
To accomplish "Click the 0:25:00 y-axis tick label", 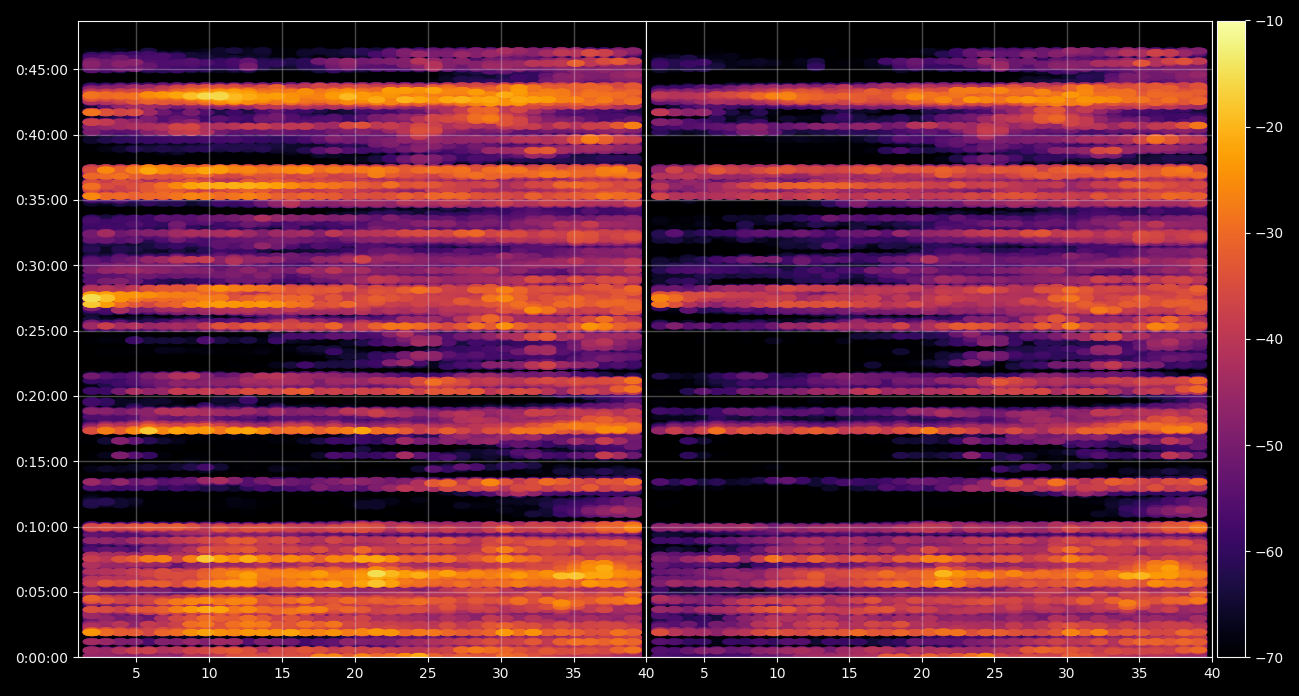I will 42,331.
